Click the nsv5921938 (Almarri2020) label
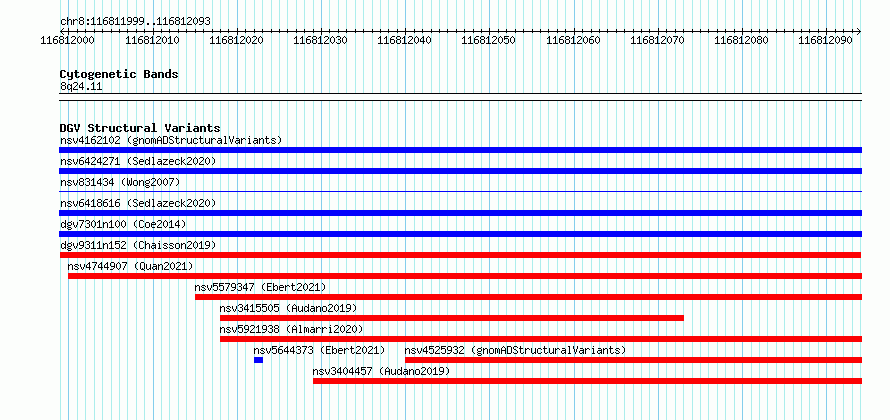 click(x=292, y=329)
